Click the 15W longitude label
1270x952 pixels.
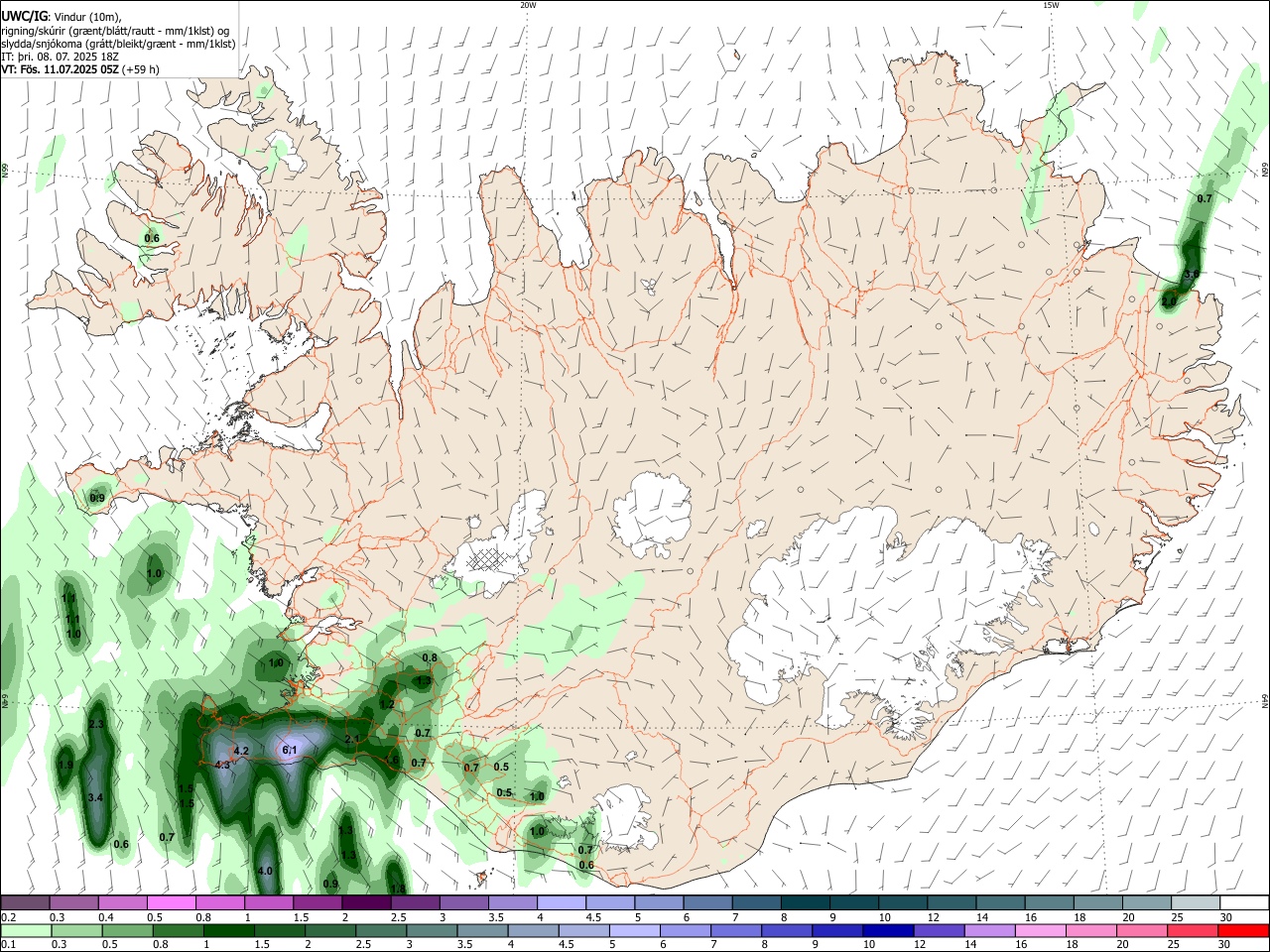point(1051,5)
